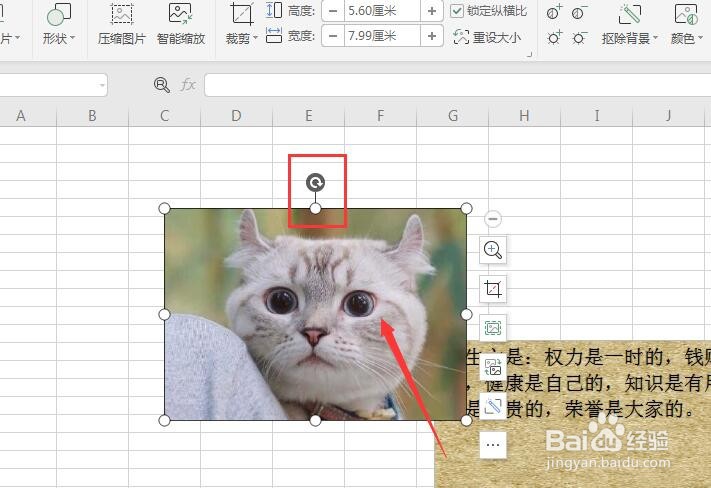Screen dimensions: 711x488
Task: Expand the Crop (裁剪) dropdown arrow
Action: (x=255, y=38)
